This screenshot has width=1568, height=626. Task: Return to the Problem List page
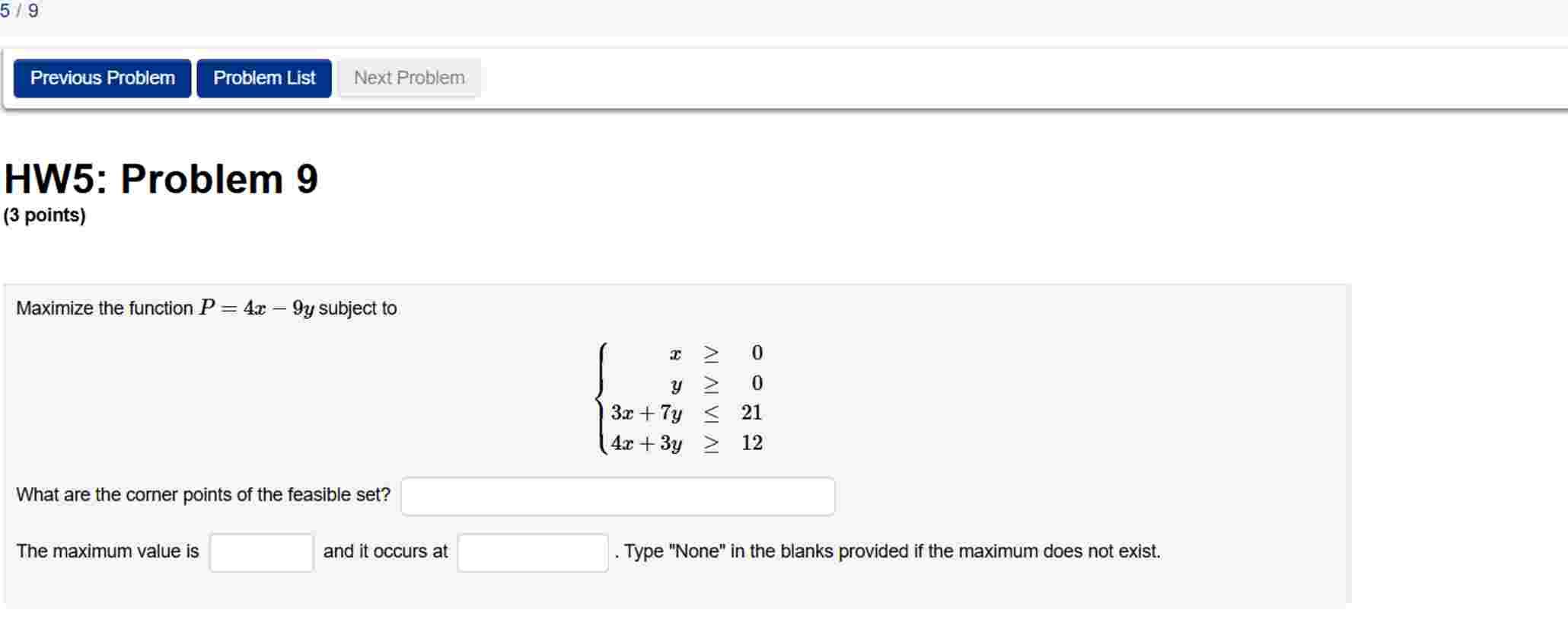263,78
